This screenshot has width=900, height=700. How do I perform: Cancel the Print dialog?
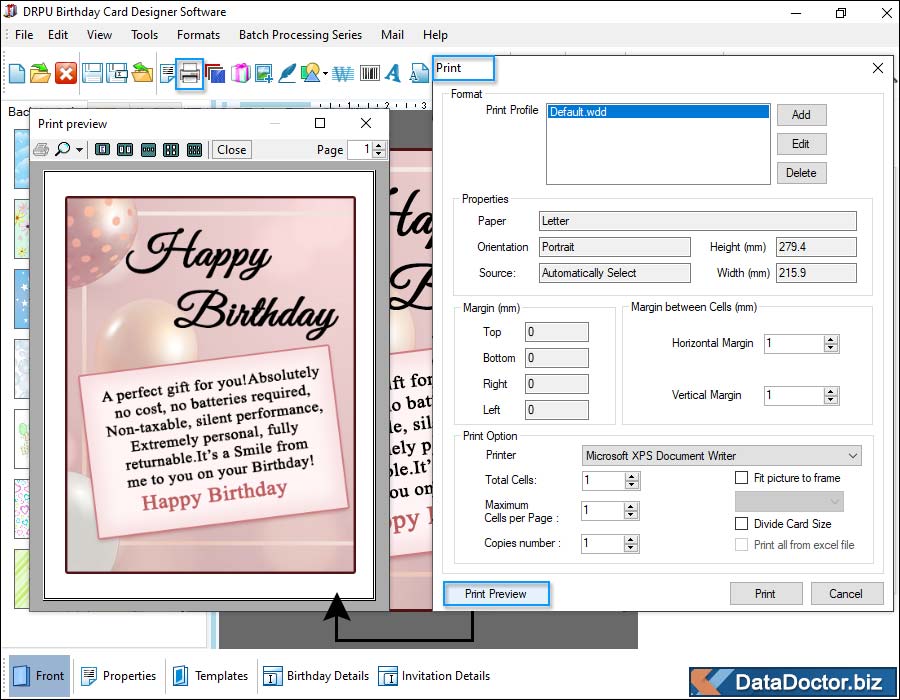(x=846, y=594)
